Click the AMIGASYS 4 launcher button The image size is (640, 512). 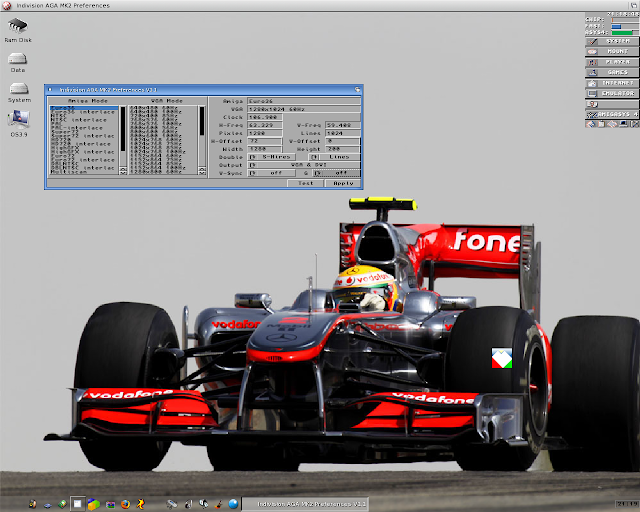click(612, 114)
